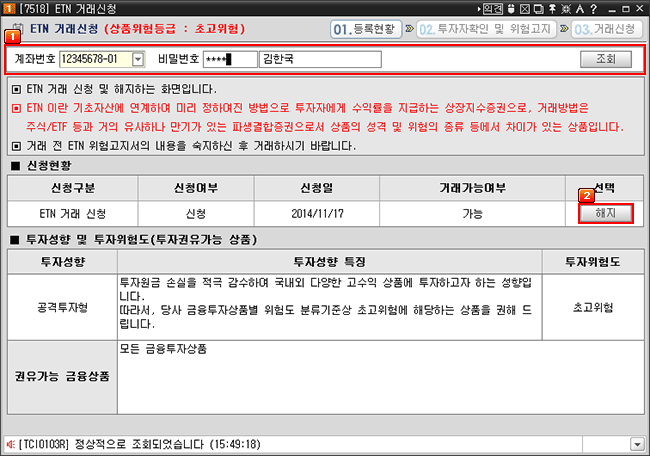Click the 투자위험도 column header
Image resolution: width=650 pixels, height=456 pixels.
tap(593, 262)
